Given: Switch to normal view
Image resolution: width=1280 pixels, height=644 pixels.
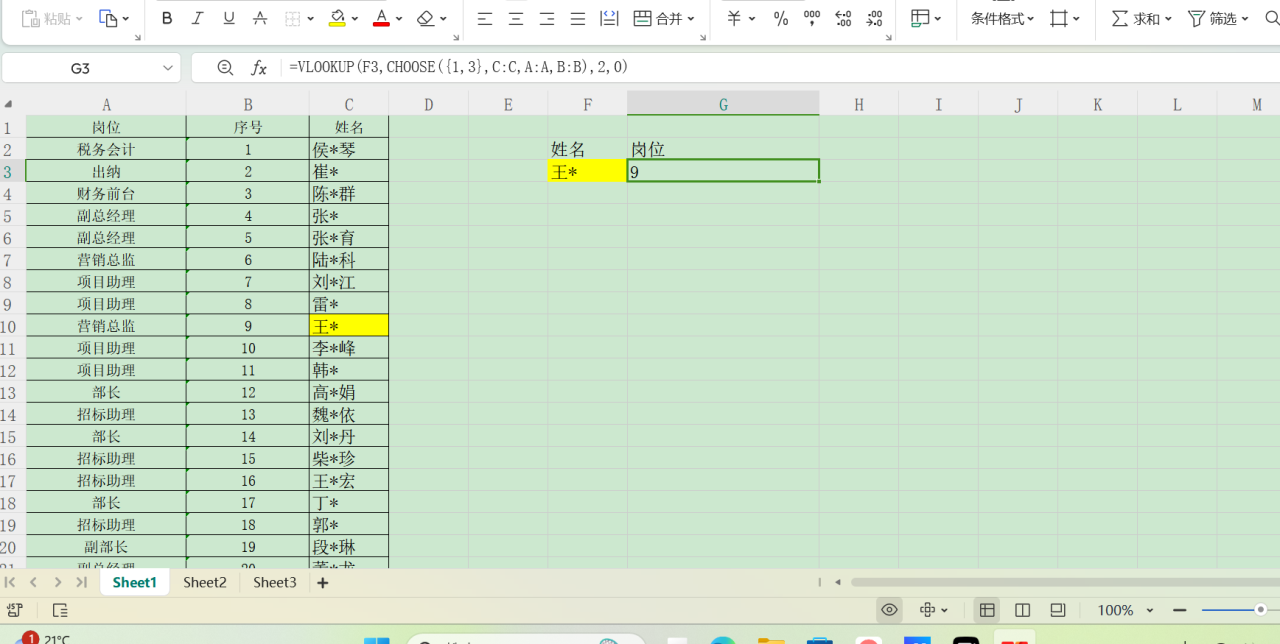Looking at the screenshot, I should (x=987, y=610).
